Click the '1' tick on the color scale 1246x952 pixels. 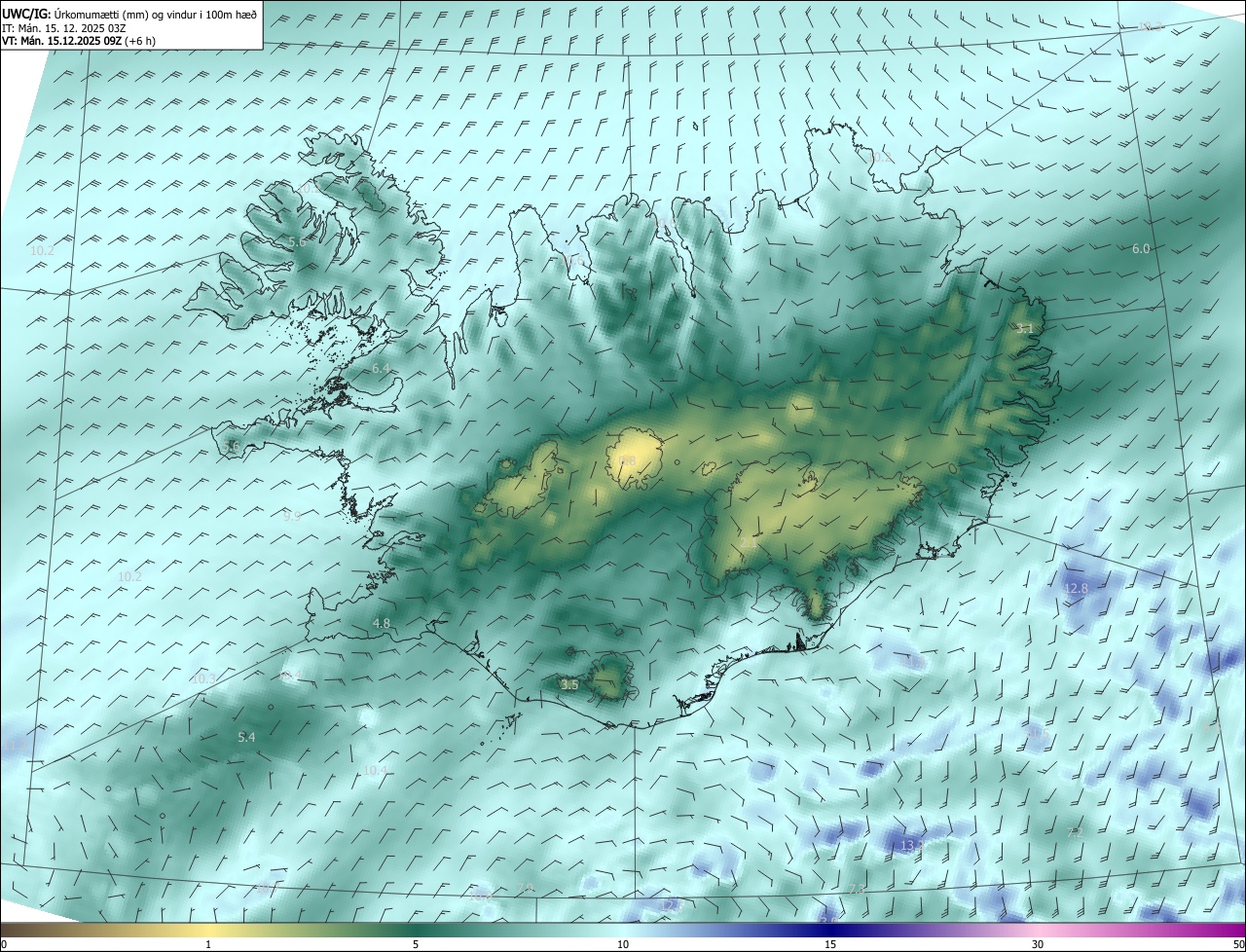(208, 944)
